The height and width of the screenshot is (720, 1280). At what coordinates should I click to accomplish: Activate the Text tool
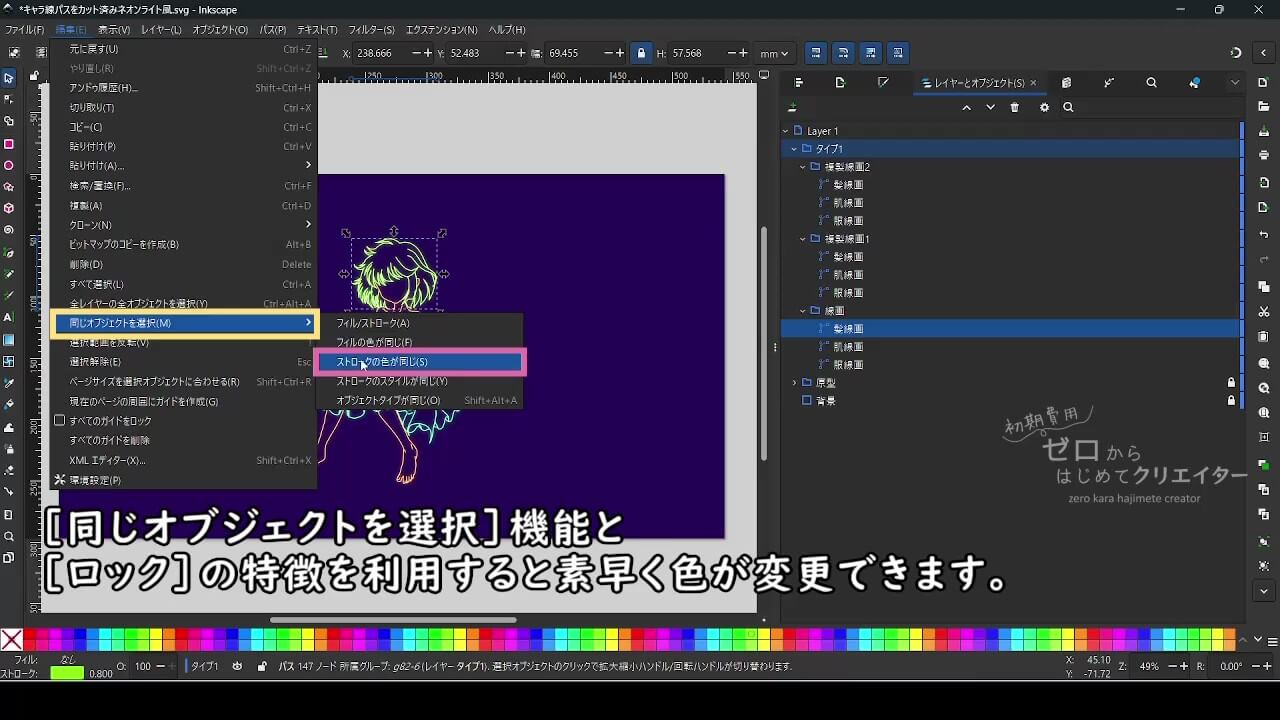[10, 316]
